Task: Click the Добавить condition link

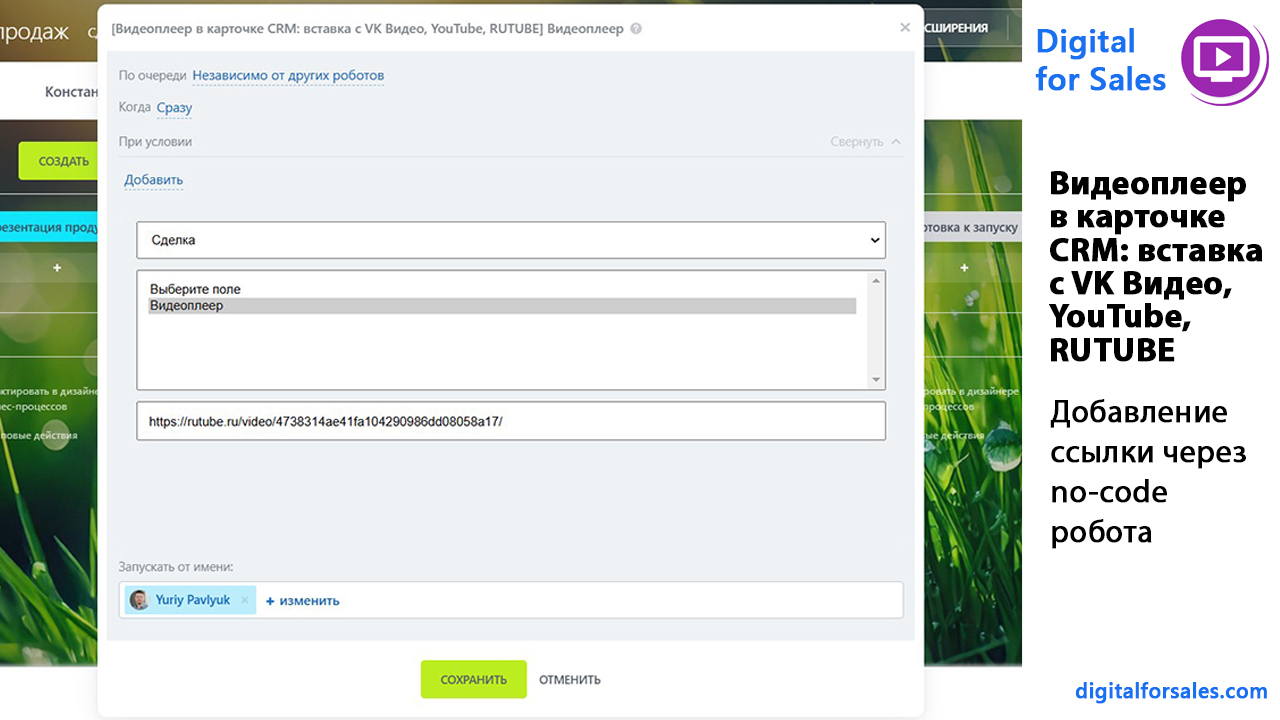Action: pyautogui.click(x=154, y=180)
